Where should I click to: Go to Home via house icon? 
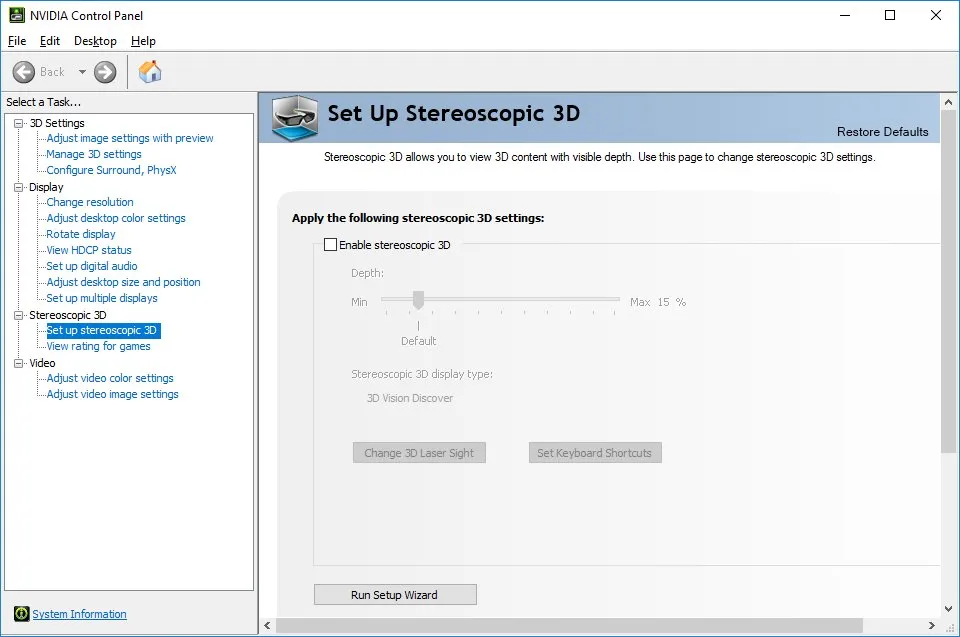[x=150, y=72]
